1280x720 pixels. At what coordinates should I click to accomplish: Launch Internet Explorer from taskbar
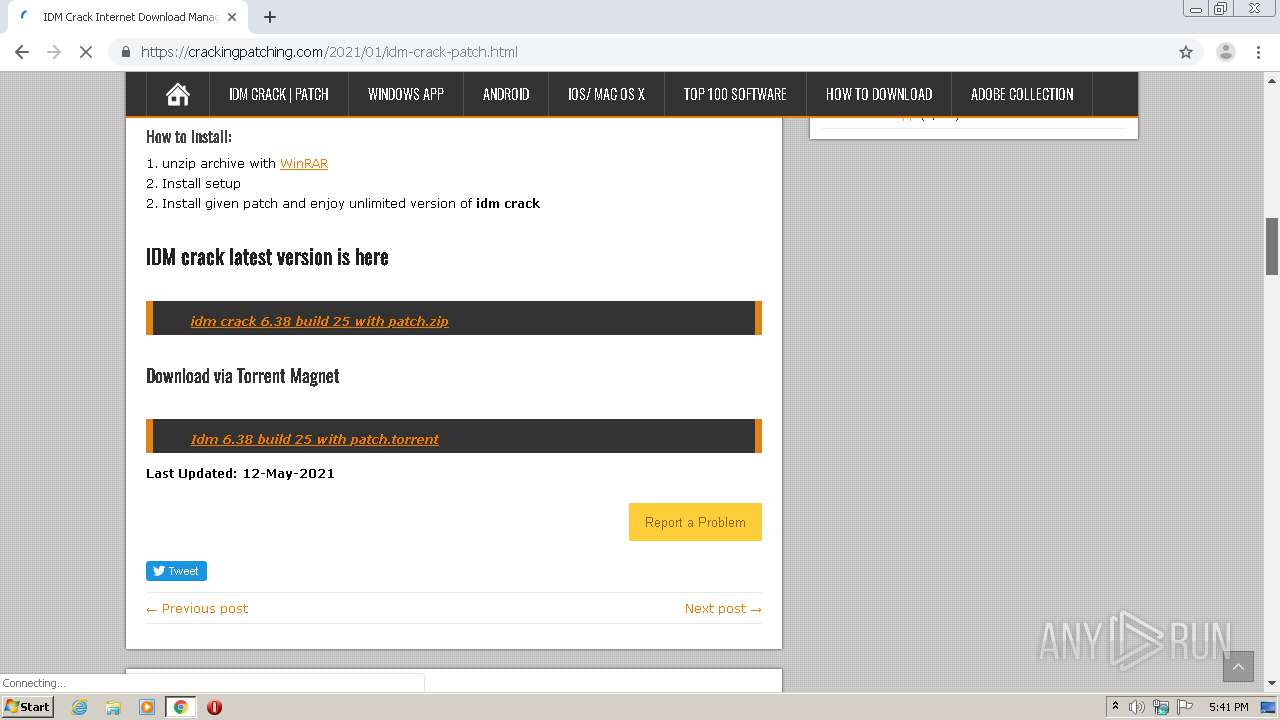79,707
